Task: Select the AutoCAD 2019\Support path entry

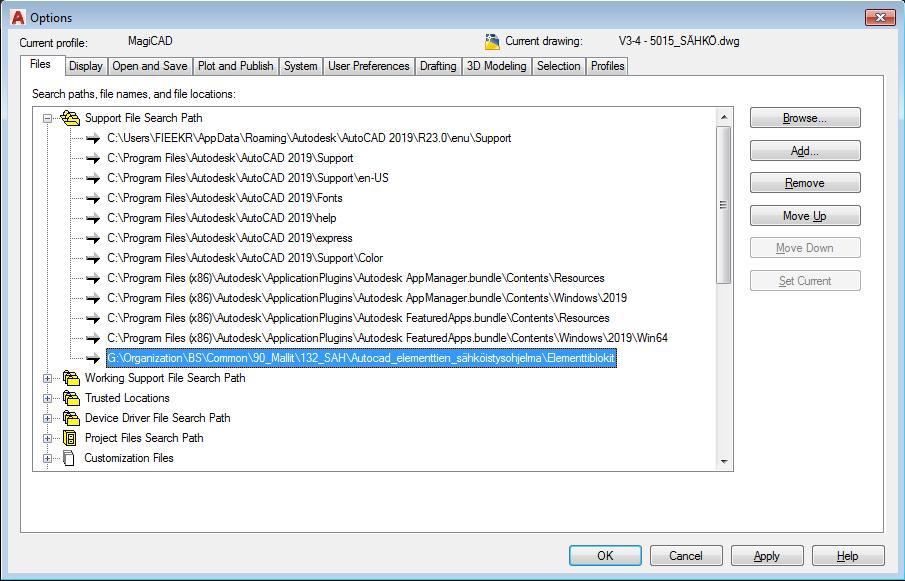Action: tap(230, 158)
